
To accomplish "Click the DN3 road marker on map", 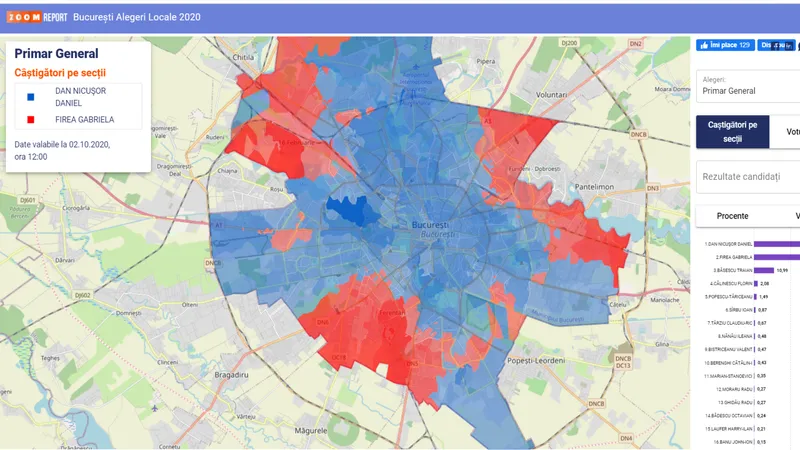I will [x=653, y=188].
